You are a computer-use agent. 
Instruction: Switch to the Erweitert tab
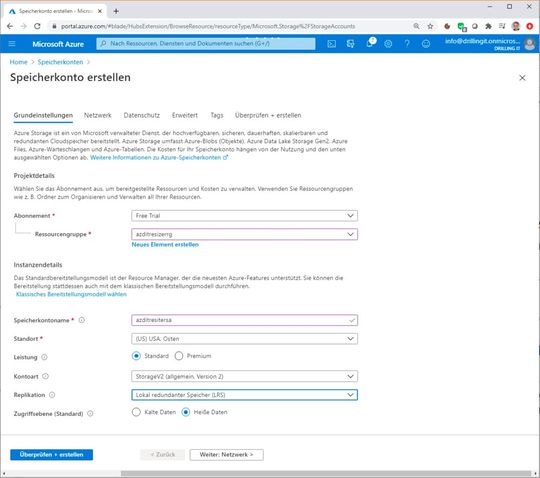click(185, 115)
